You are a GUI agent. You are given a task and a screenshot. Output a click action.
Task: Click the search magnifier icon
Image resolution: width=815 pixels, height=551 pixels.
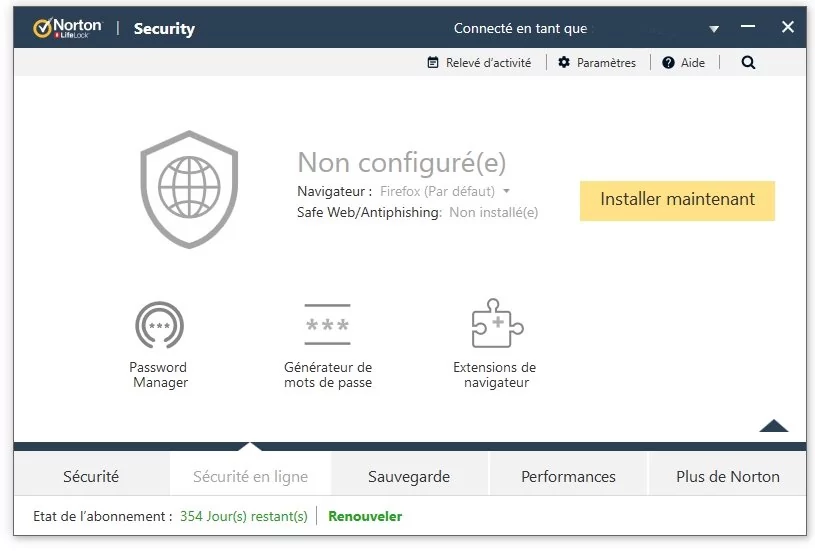click(x=748, y=62)
